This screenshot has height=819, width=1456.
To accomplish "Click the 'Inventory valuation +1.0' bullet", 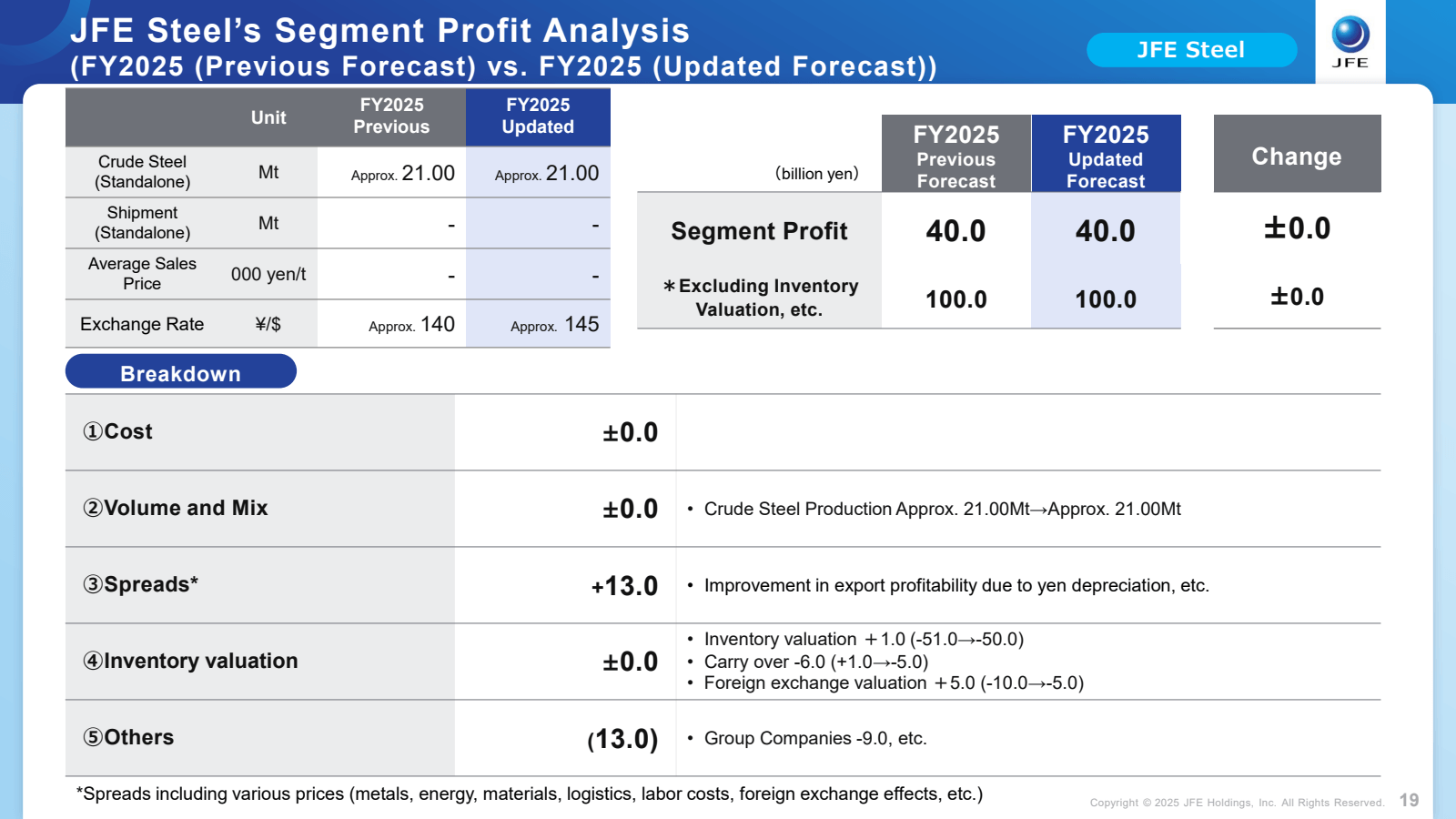I will coord(864,639).
